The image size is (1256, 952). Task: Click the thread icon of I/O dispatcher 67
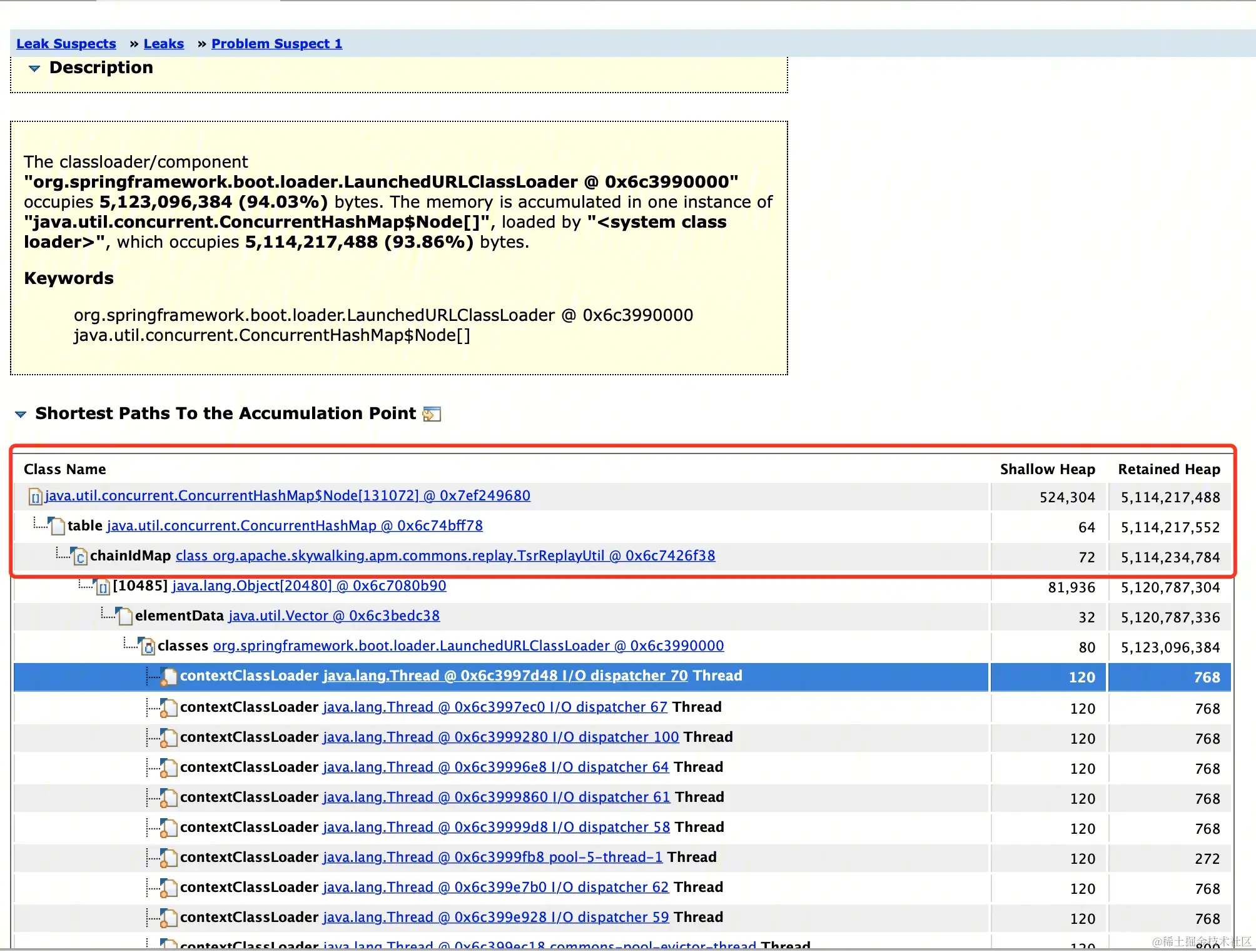tap(168, 707)
